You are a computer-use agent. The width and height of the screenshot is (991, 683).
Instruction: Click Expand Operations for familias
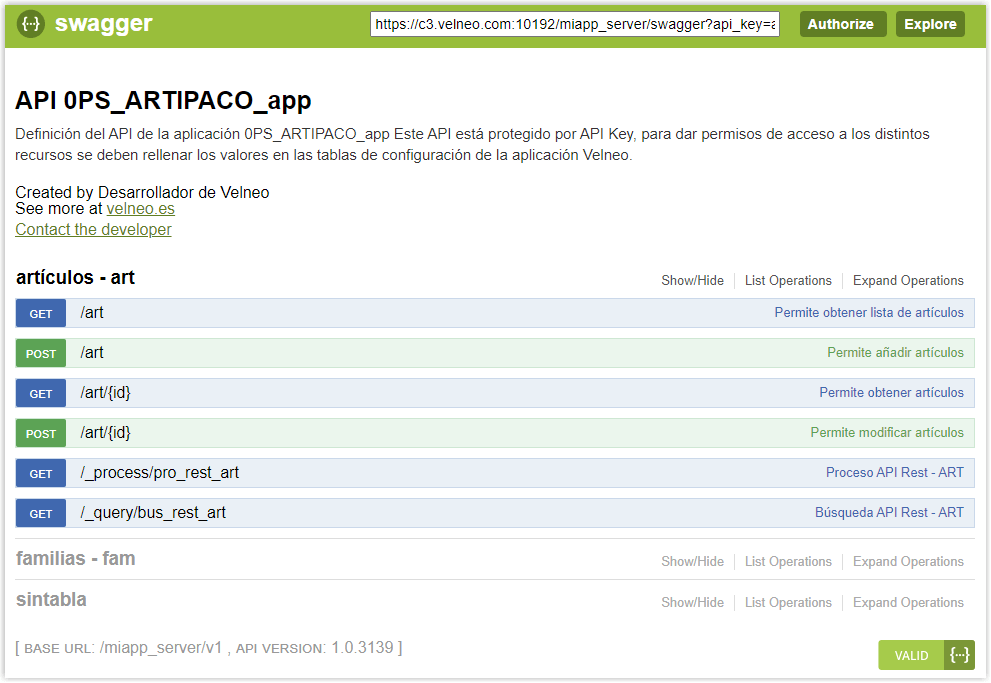908,562
